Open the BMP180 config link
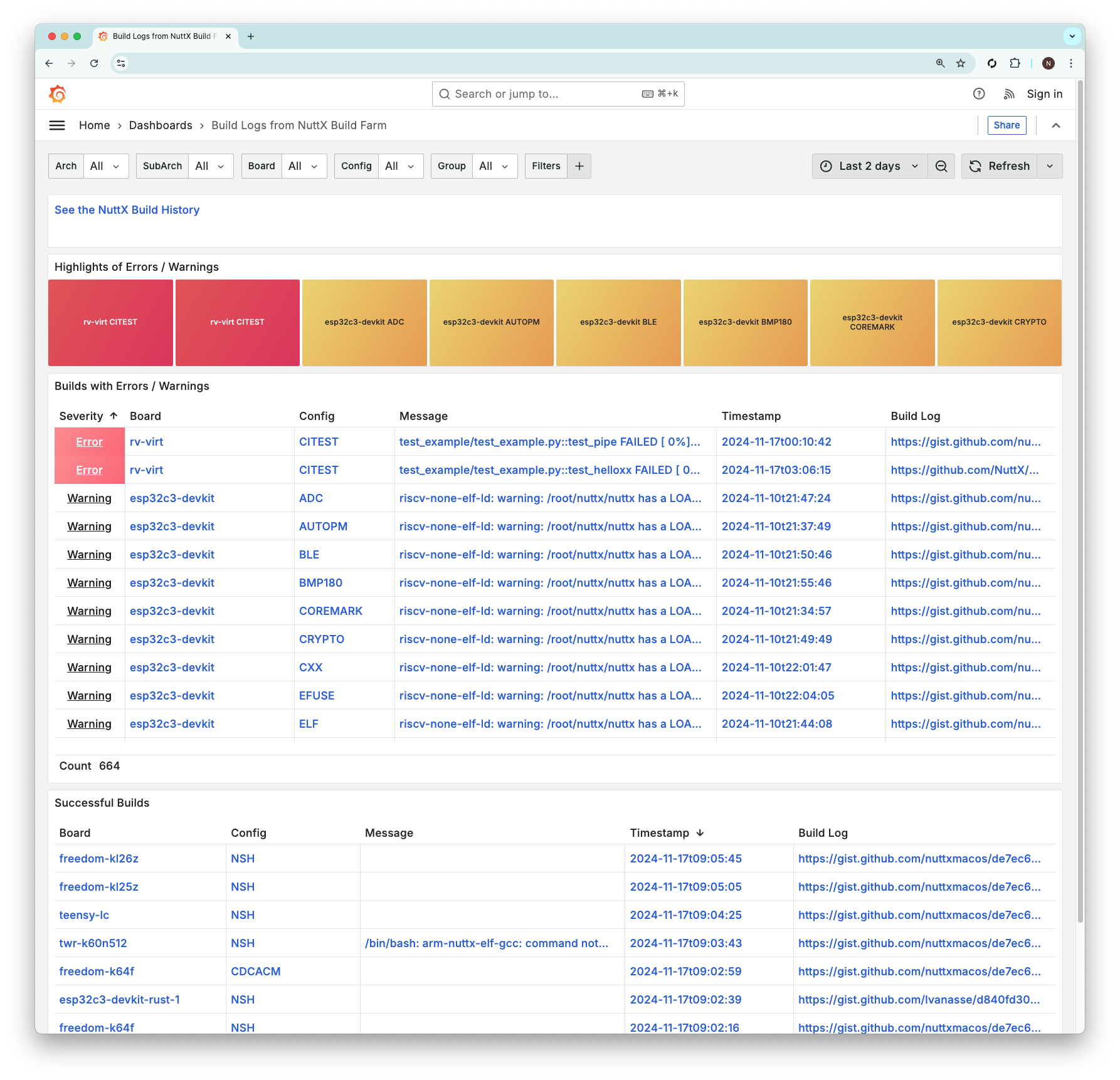Screen dimensions: 1120x1080 320,583
